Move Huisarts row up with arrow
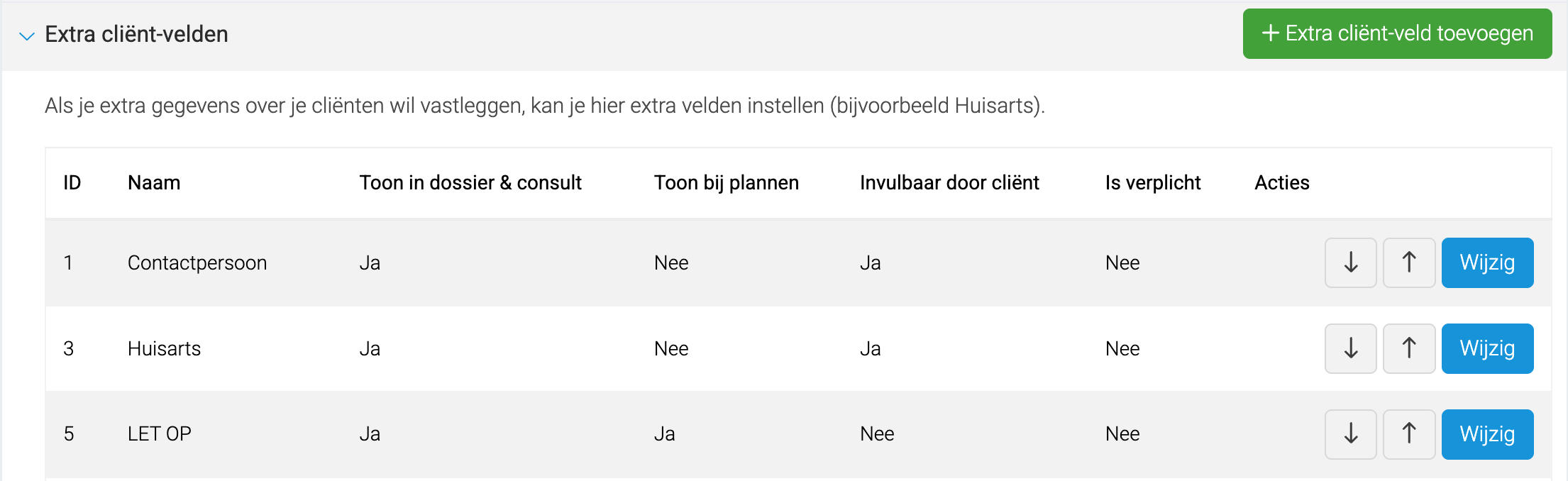 point(1409,348)
